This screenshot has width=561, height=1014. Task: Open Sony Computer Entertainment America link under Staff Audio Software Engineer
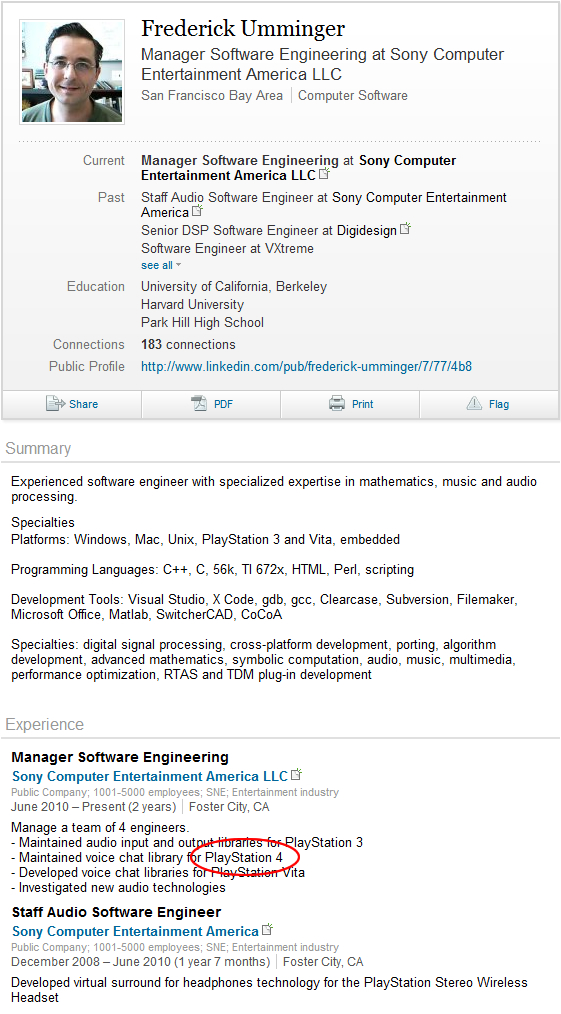[x=135, y=931]
